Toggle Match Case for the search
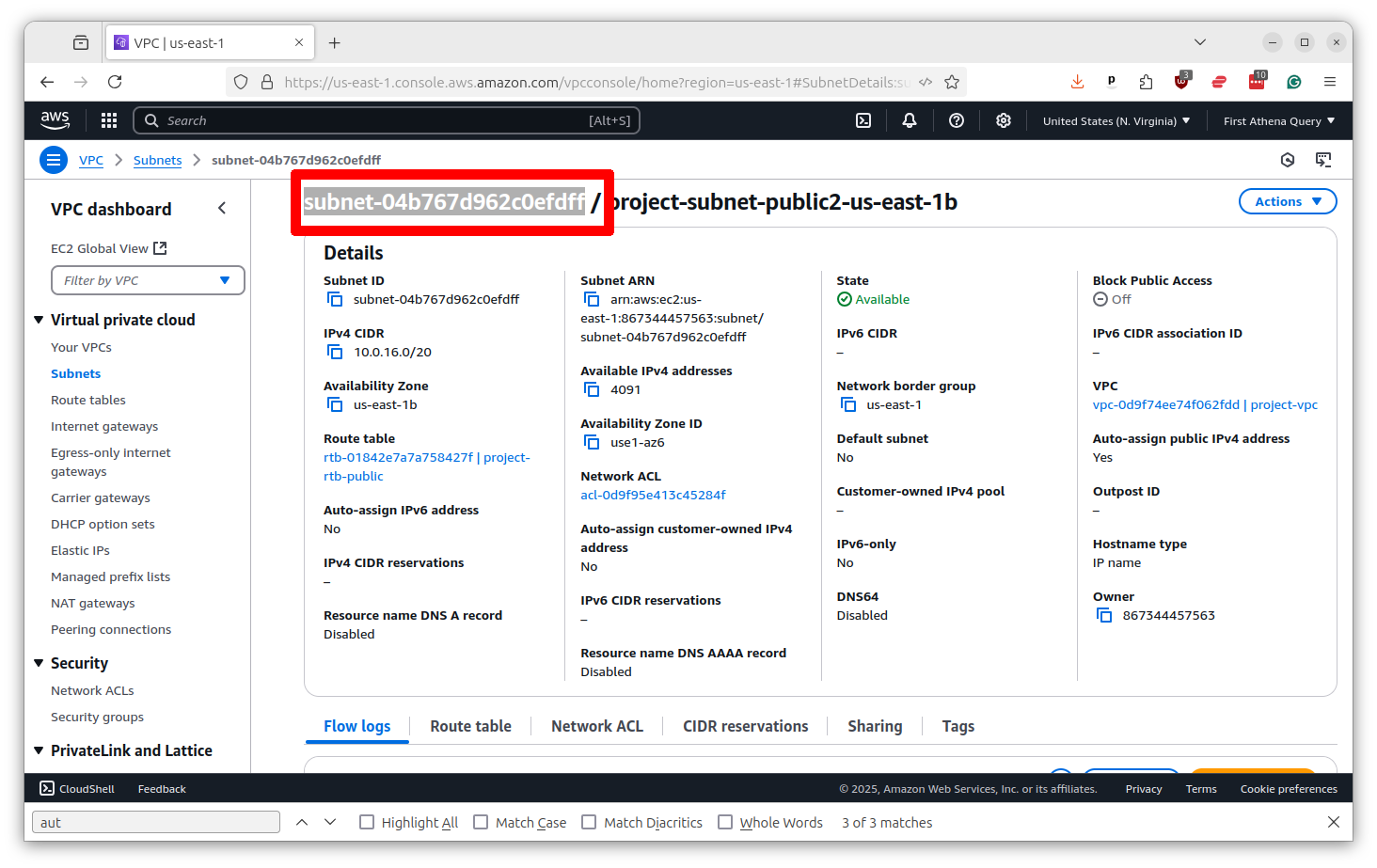Viewport: 1377px width, 868px height. click(480, 821)
